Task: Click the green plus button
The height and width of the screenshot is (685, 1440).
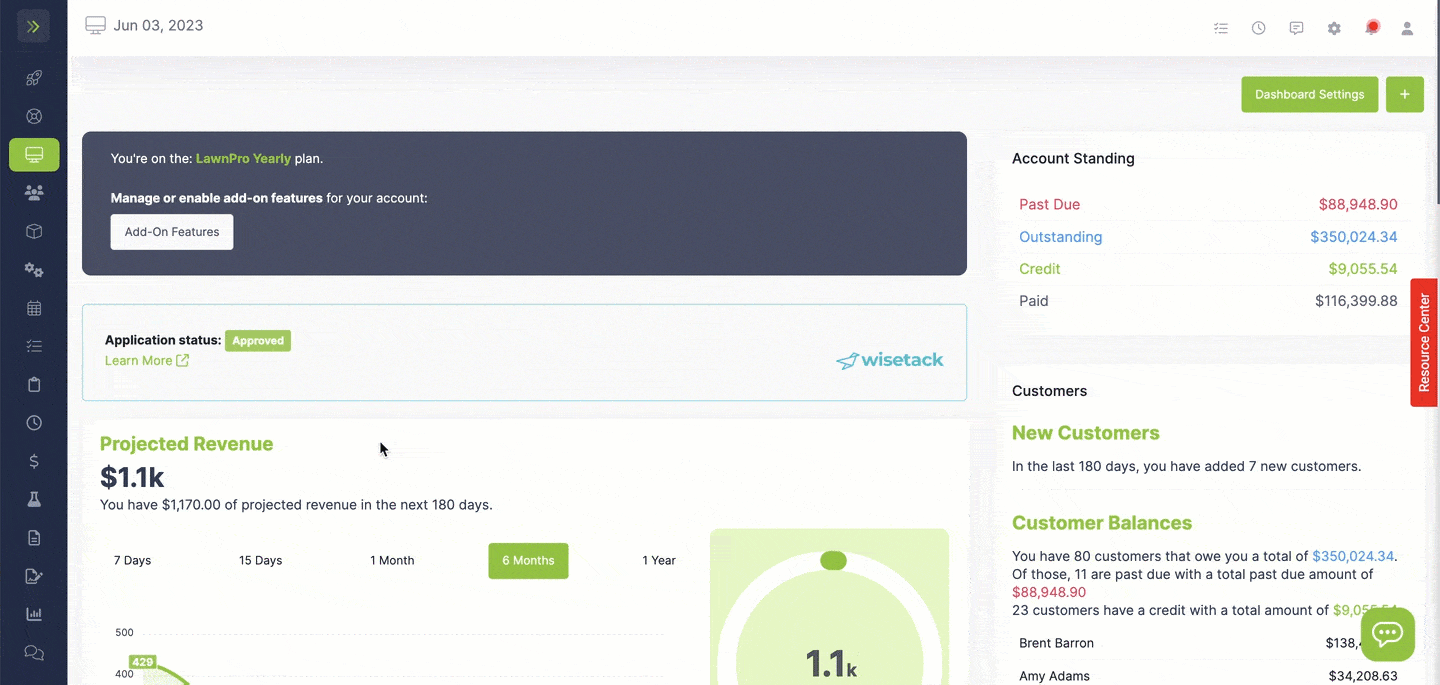Action: (x=1405, y=95)
